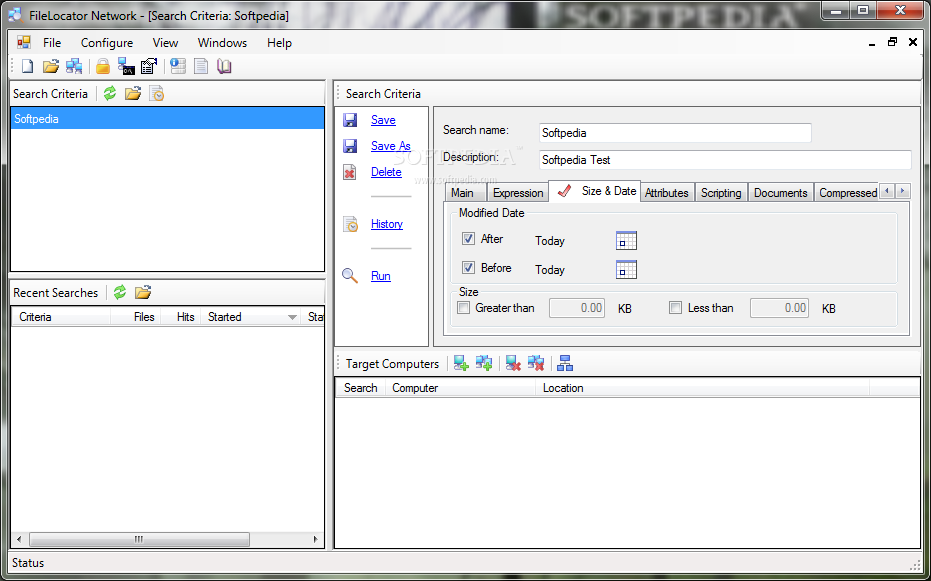This screenshot has width=931, height=581.
Task: Refresh the Search Criteria list
Action: tap(110, 93)
